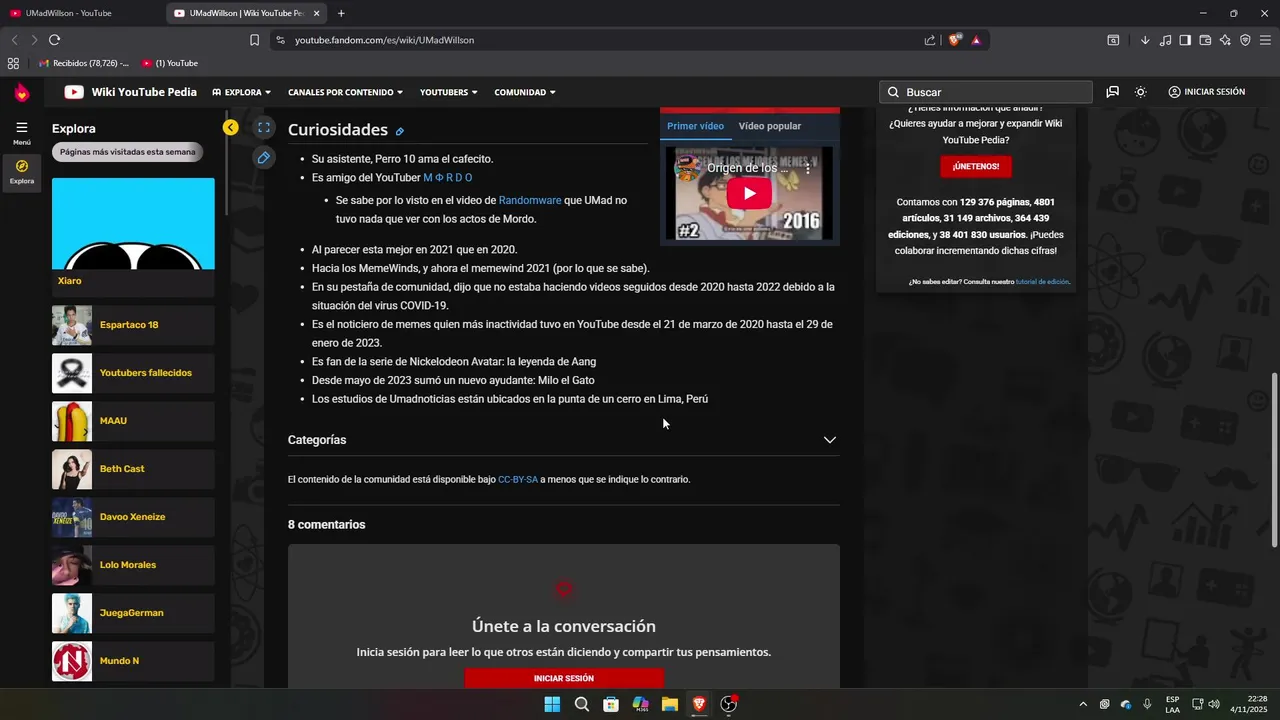Toggle browser sidebar panel icon
The width and height of the screenshot is (1280, 720).
coord(1185,40)
